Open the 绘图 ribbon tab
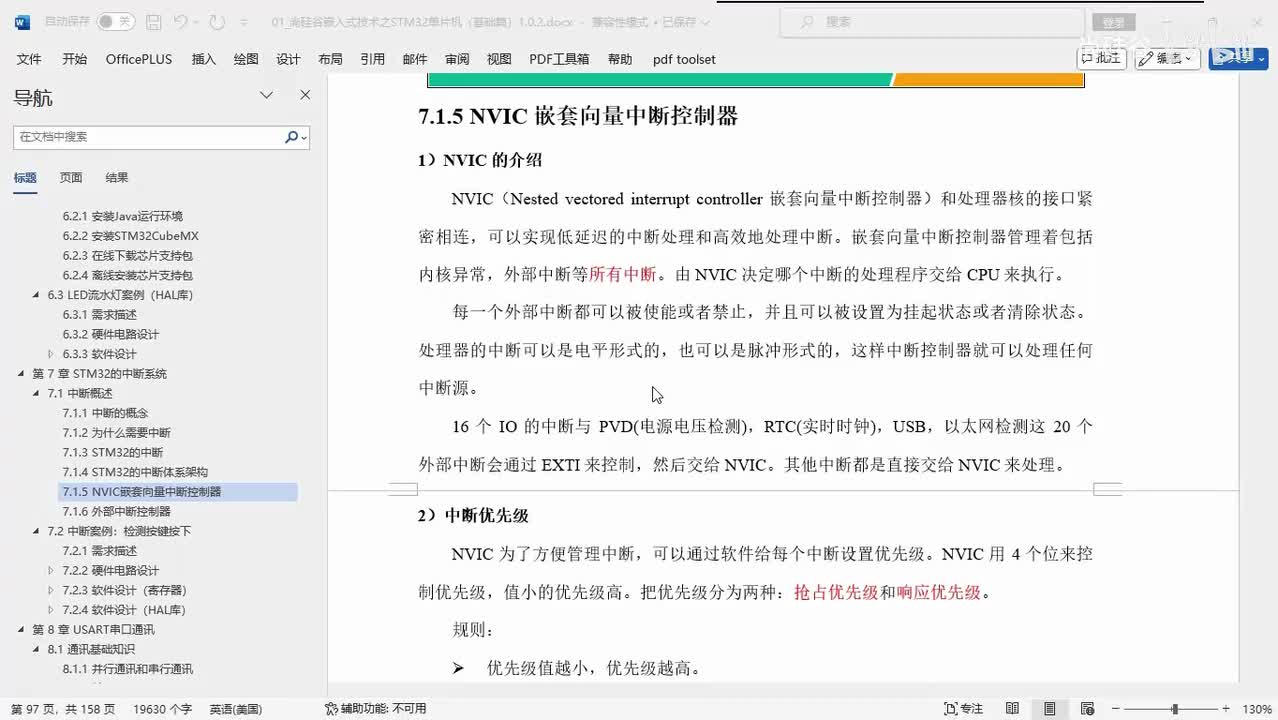Screen dimensions: 1278x720 246,59
